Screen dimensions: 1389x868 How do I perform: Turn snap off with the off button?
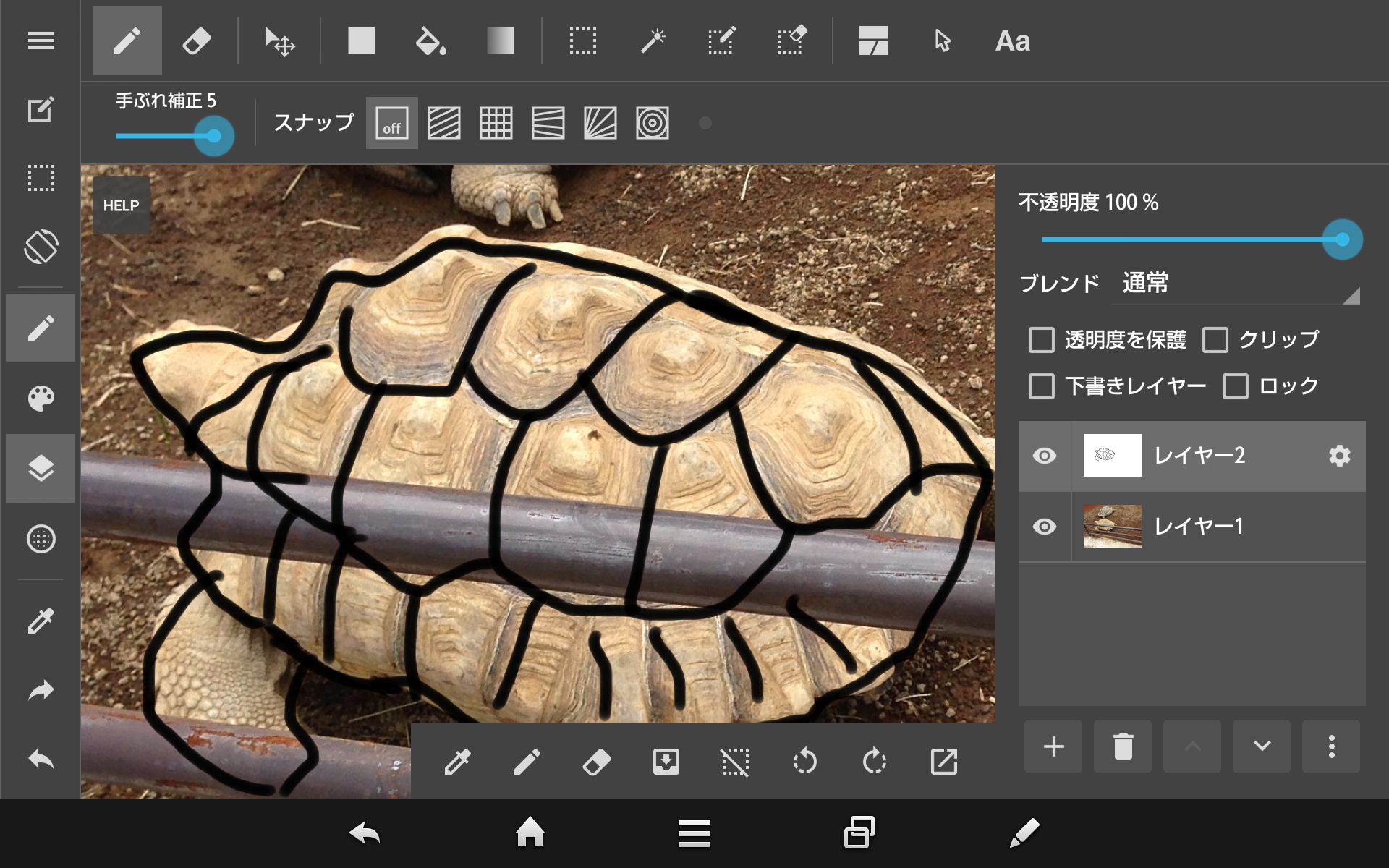point(391,124)
